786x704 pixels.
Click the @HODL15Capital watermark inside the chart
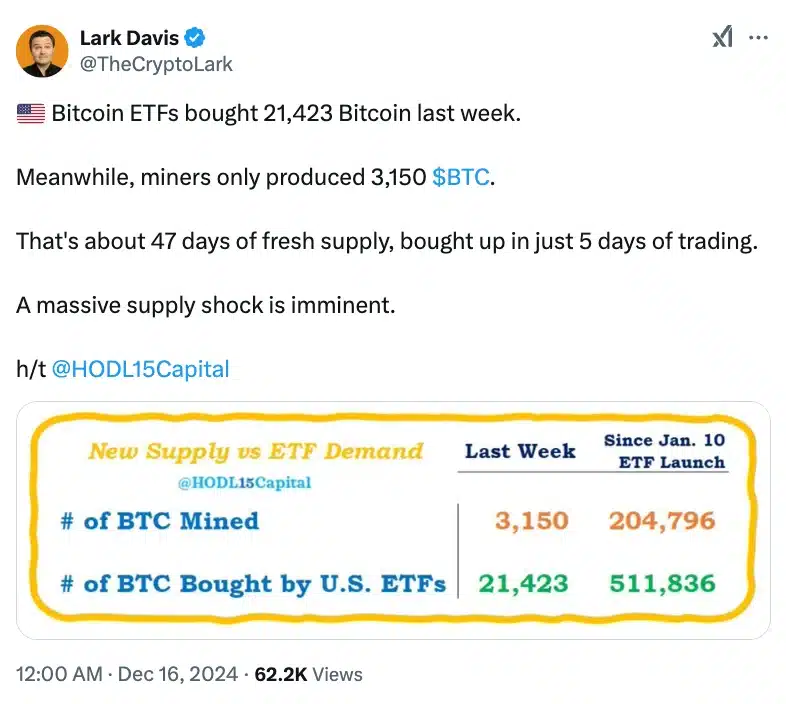pos(246,483)
